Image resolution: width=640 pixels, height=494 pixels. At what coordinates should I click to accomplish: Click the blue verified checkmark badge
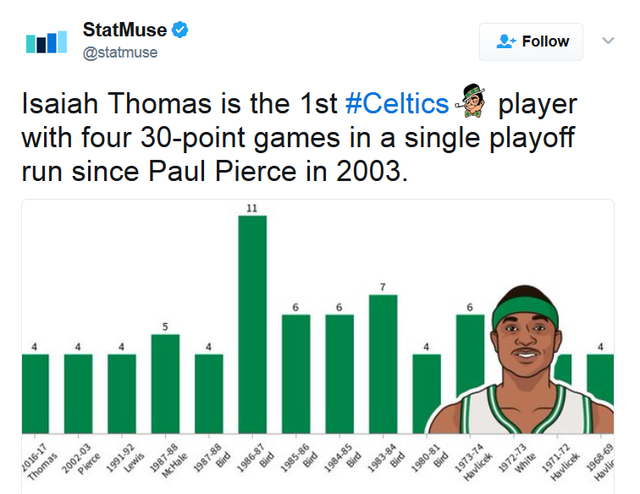point(180,30)
